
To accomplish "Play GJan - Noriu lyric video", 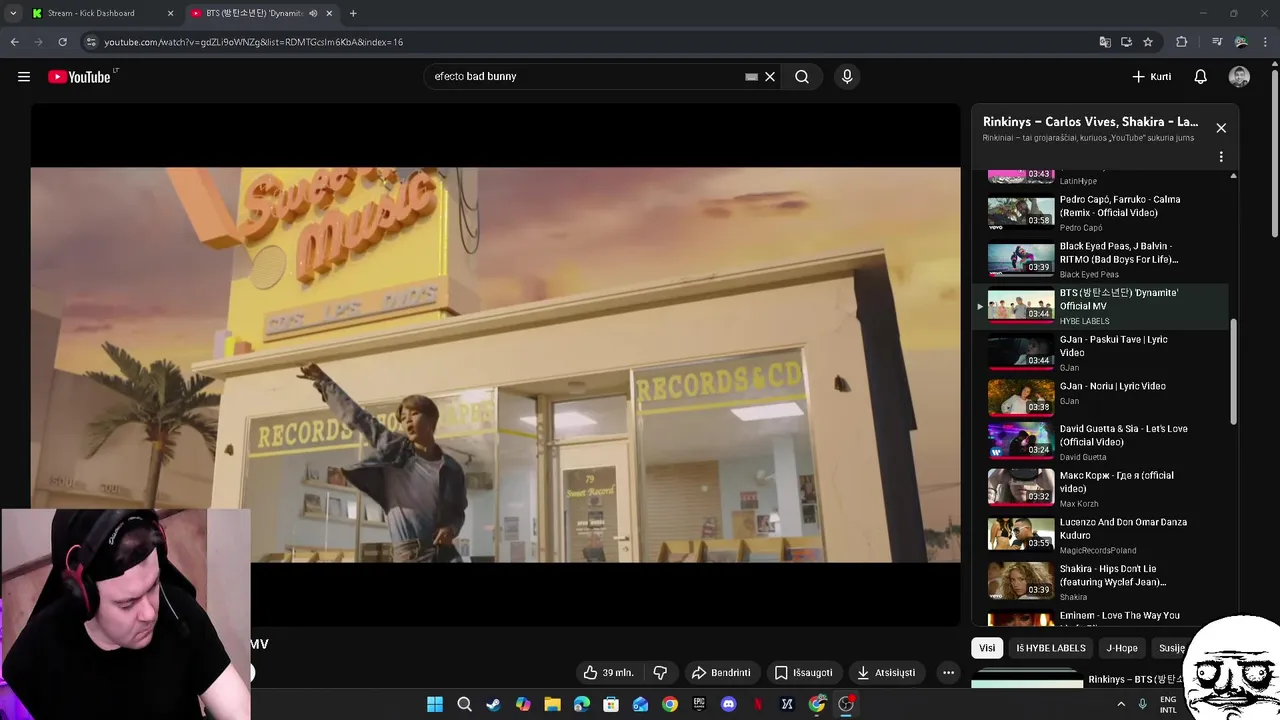I will click(1101, 399).
